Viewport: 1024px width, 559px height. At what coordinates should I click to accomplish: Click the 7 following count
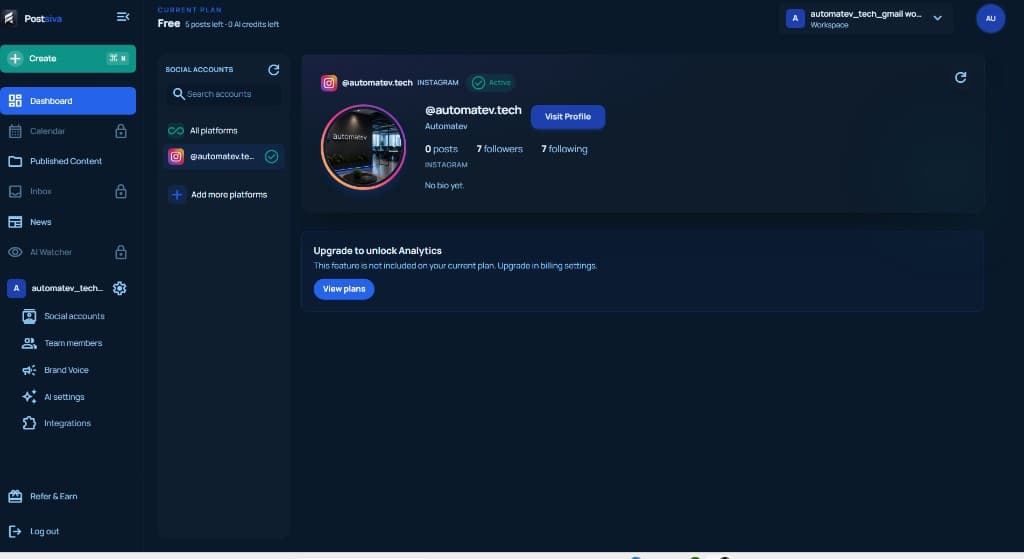point(564,149)
